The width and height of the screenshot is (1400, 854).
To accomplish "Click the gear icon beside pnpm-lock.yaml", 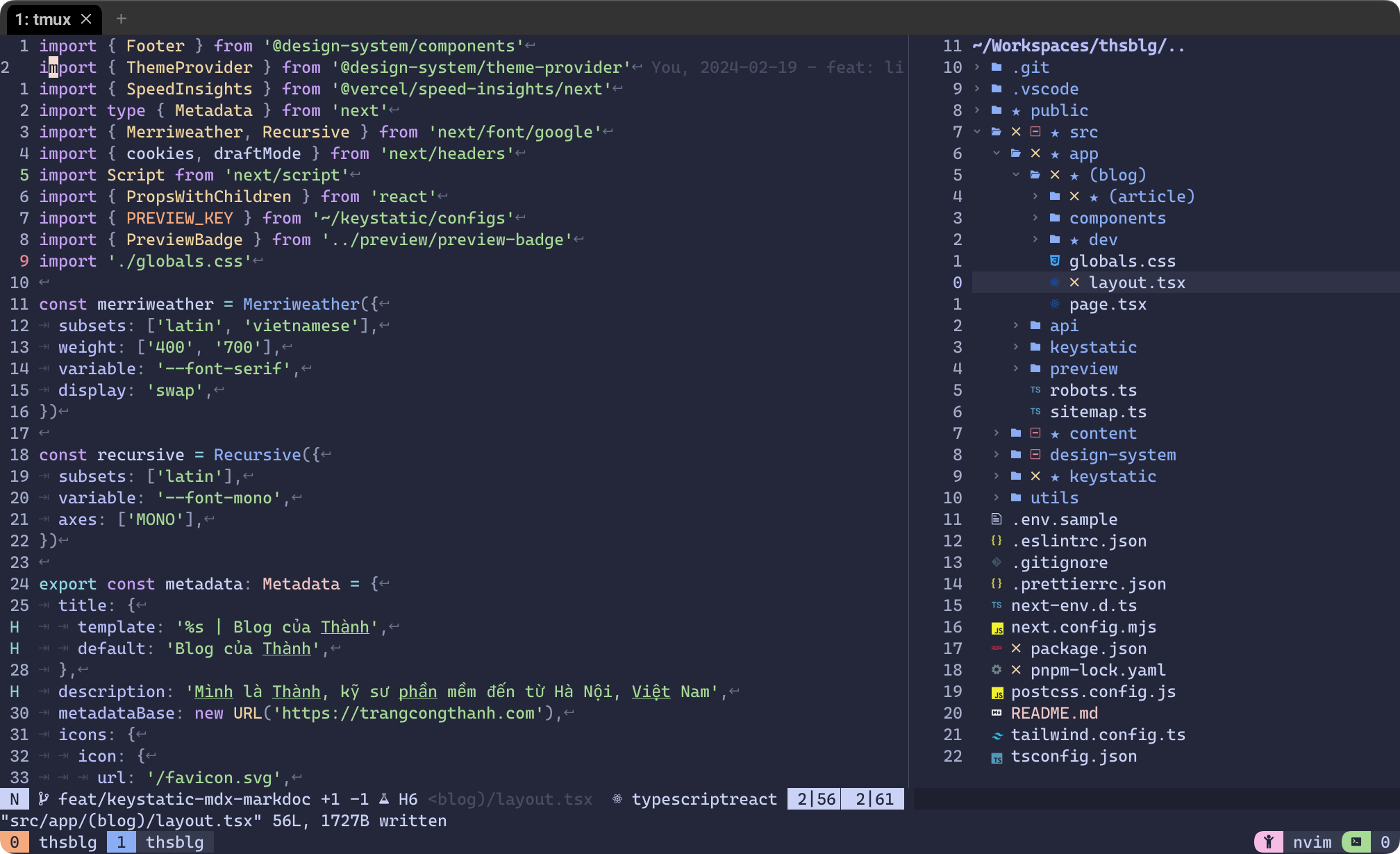I will 997,670.
